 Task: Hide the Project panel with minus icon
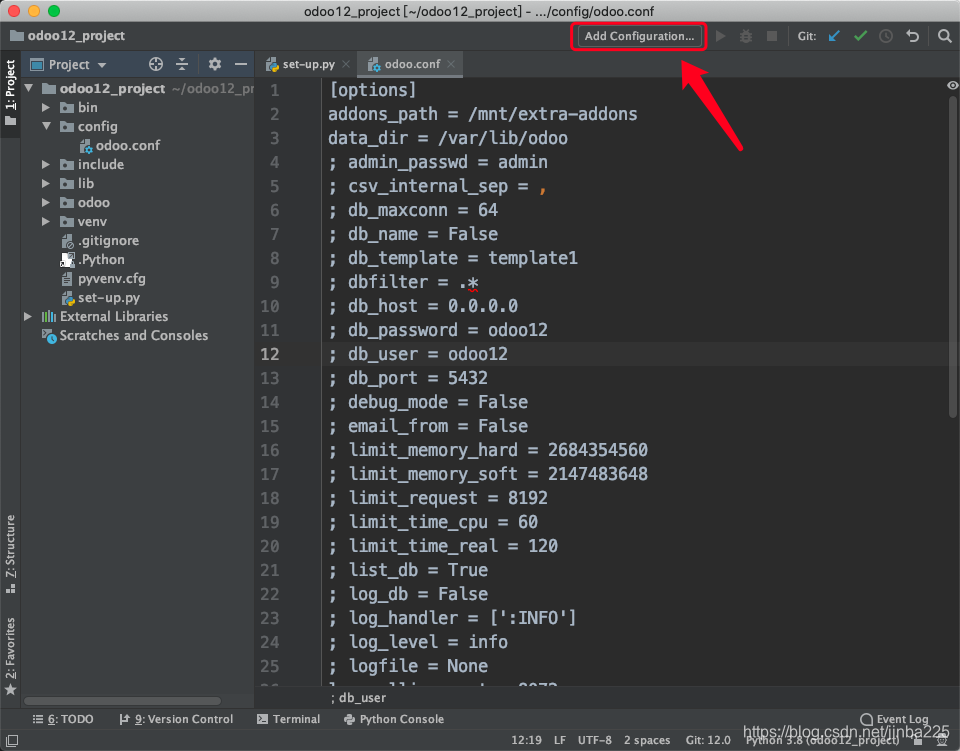[241, 64]
